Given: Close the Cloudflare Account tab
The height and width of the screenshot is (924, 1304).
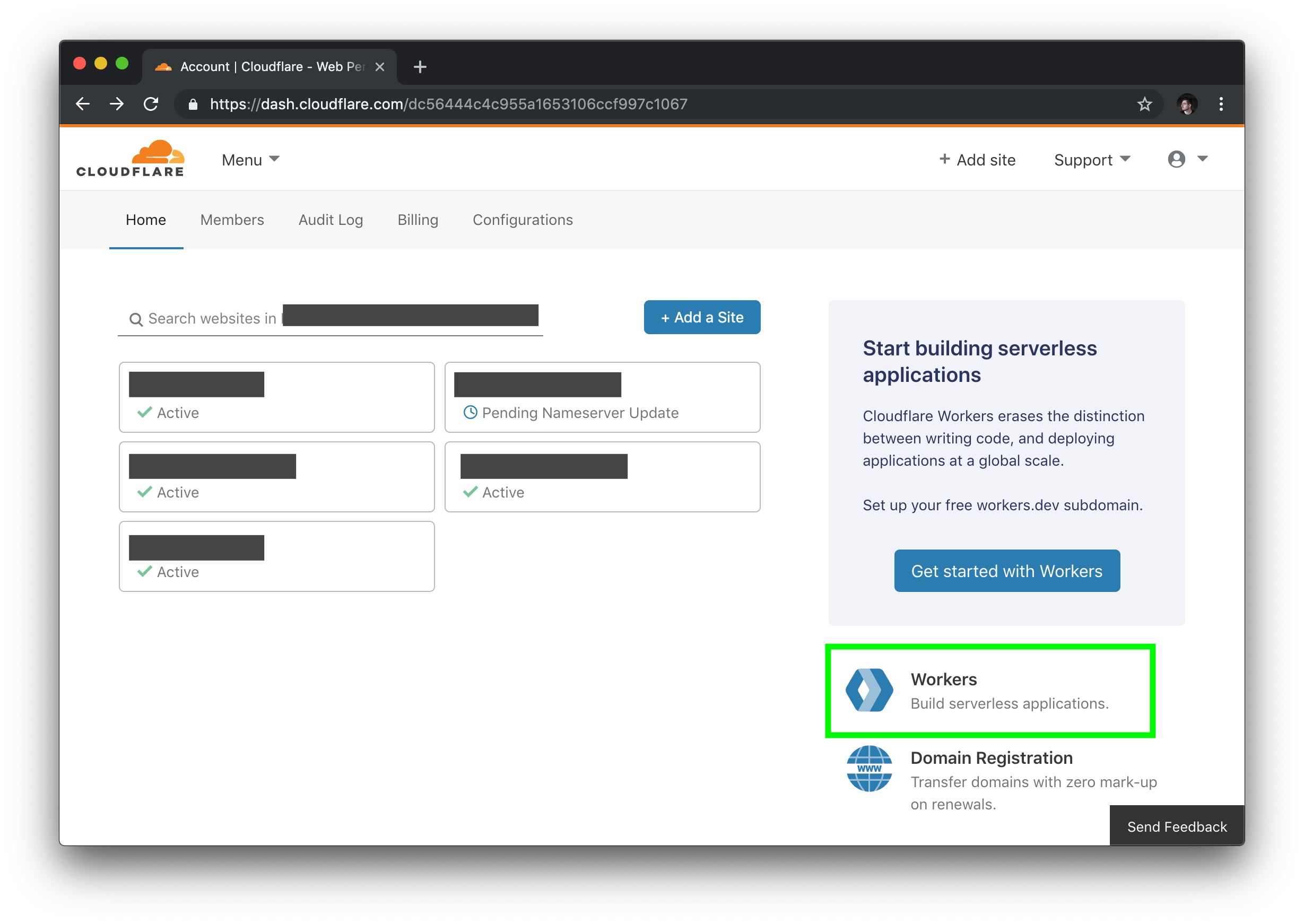Looking at the screenshot, I should point(380,67).
